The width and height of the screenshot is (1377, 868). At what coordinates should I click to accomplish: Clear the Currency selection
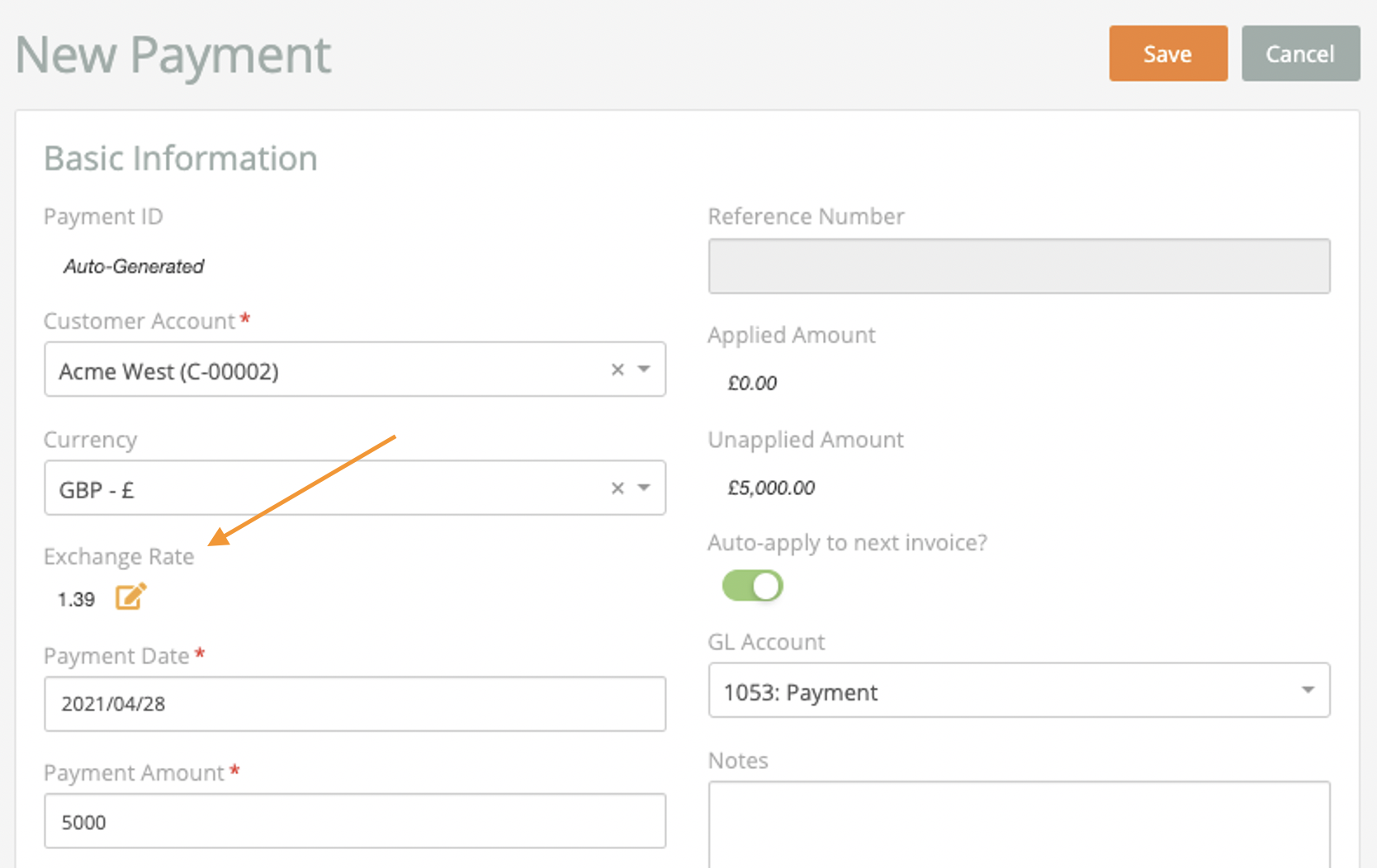pos(617,488)
